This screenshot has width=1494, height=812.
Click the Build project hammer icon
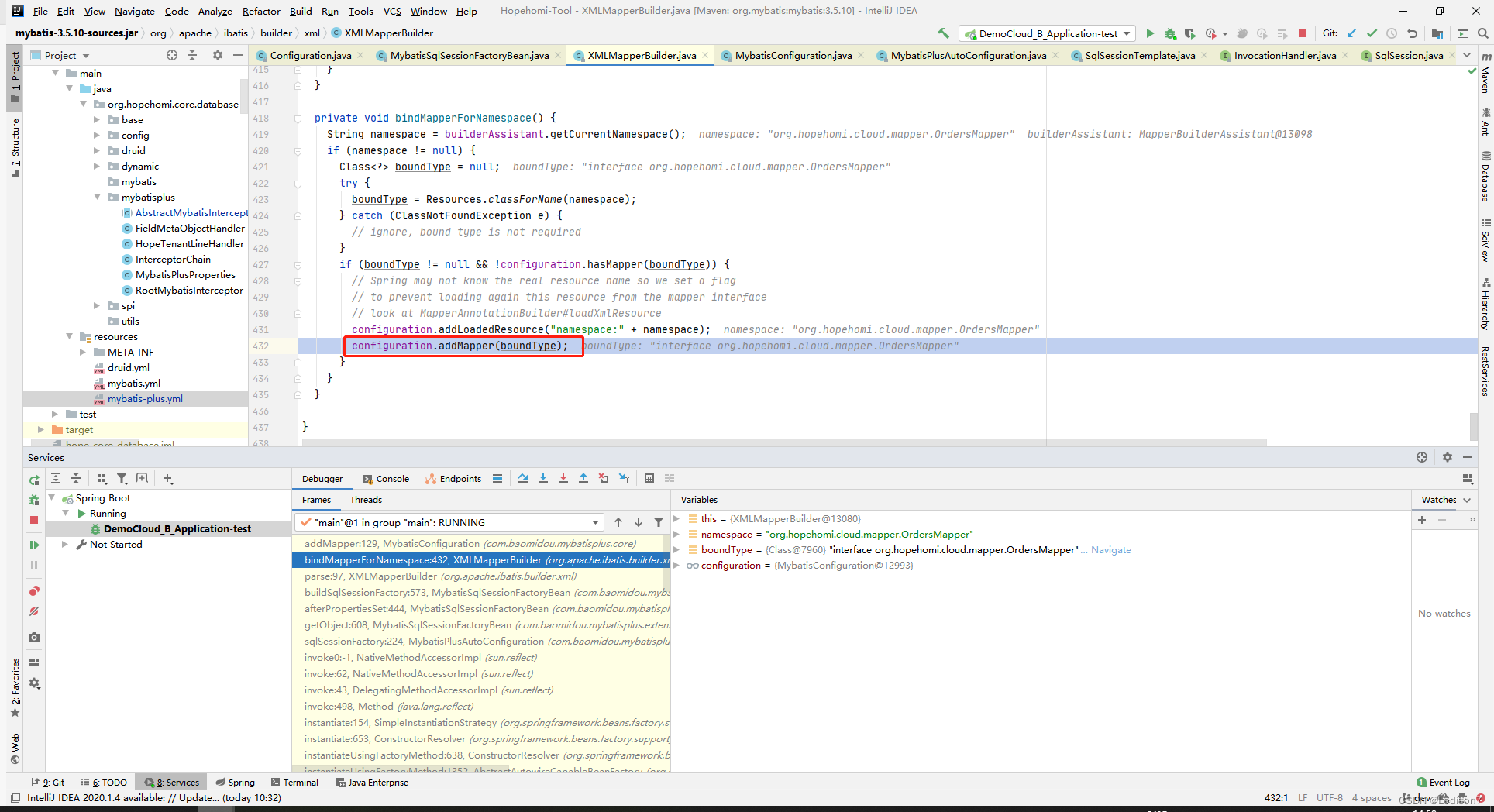[x=943, y=33]
